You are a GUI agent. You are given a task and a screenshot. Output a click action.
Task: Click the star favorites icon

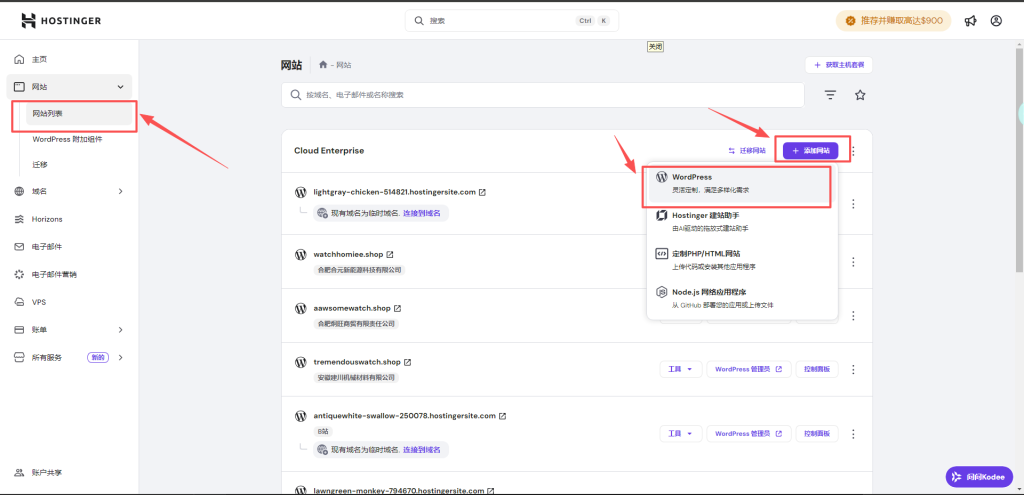pyautogui.click(x=860, y=95)
